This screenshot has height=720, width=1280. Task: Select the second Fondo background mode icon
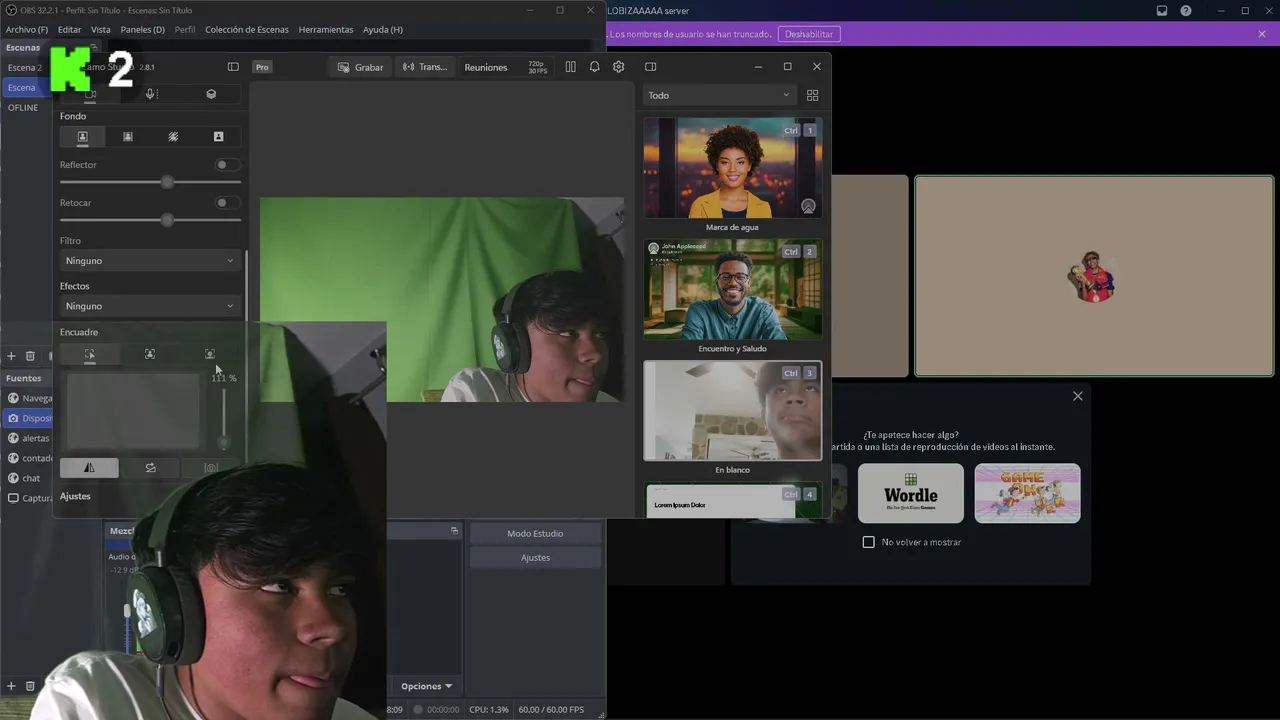(128, 136)
